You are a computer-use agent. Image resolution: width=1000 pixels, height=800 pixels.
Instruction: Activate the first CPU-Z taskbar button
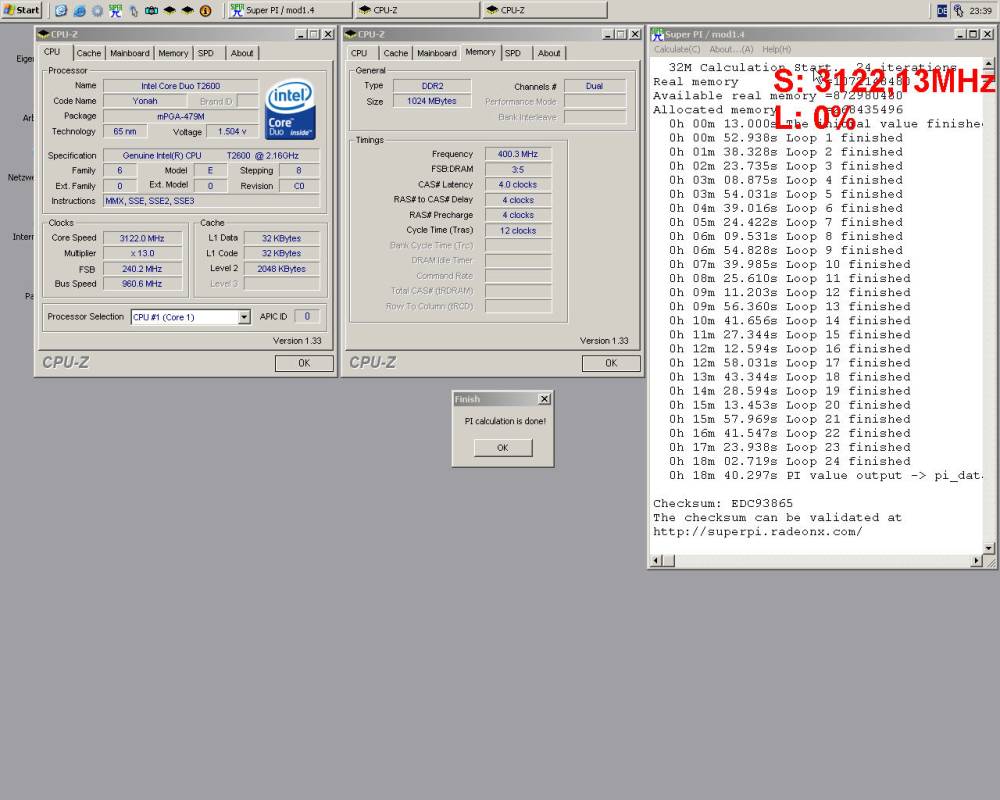click(x=417, y=10)
